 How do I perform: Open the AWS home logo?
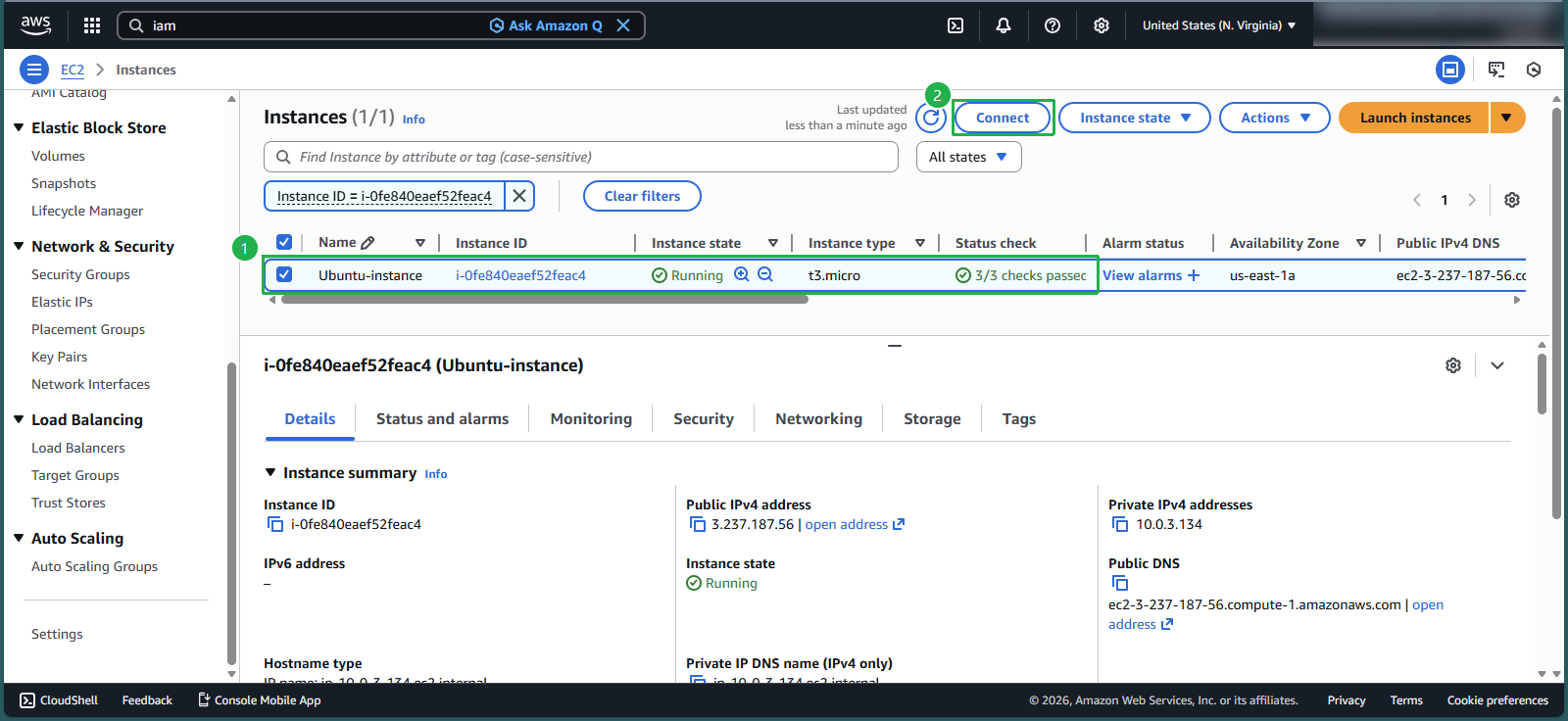(36, 24)
